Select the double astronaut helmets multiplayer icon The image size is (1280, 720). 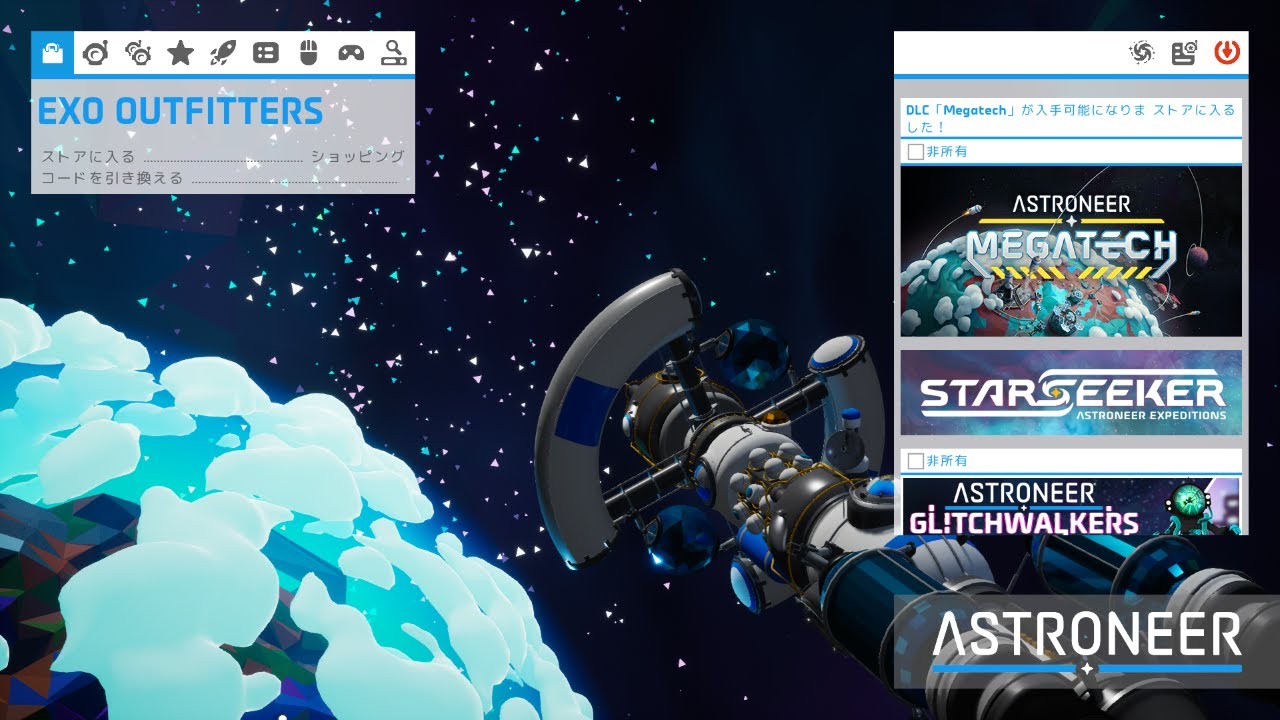click(x=138, y=53)
